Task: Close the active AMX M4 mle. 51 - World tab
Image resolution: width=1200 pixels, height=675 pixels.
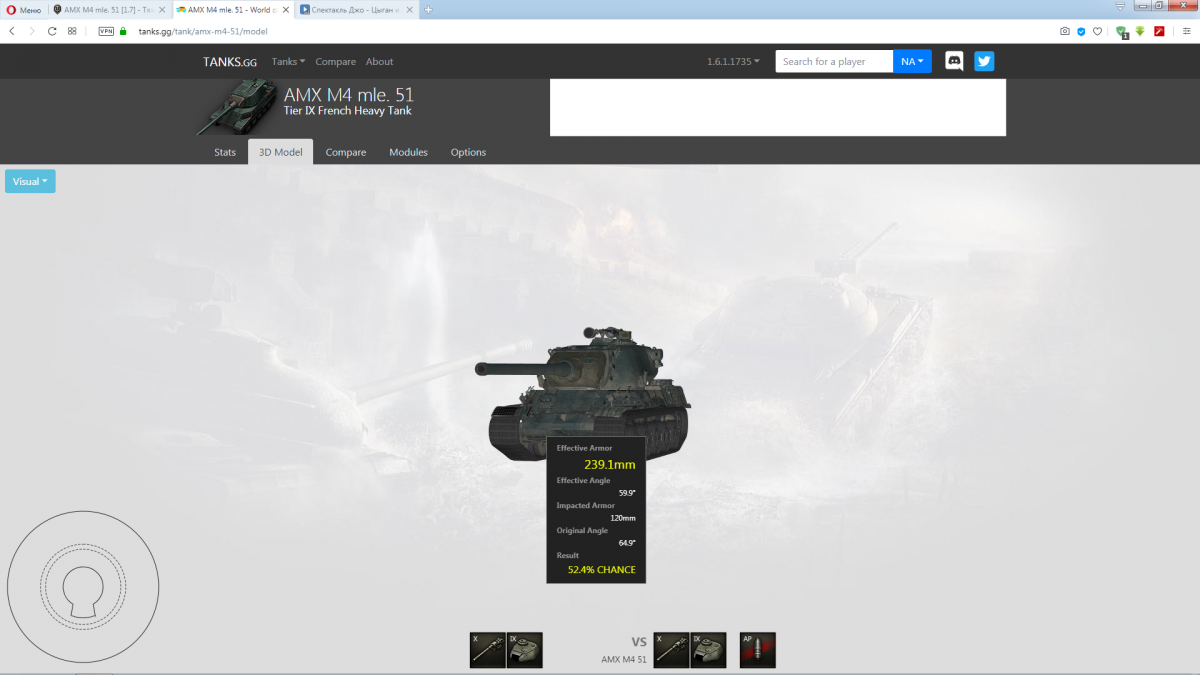Action: coord(286,9)
